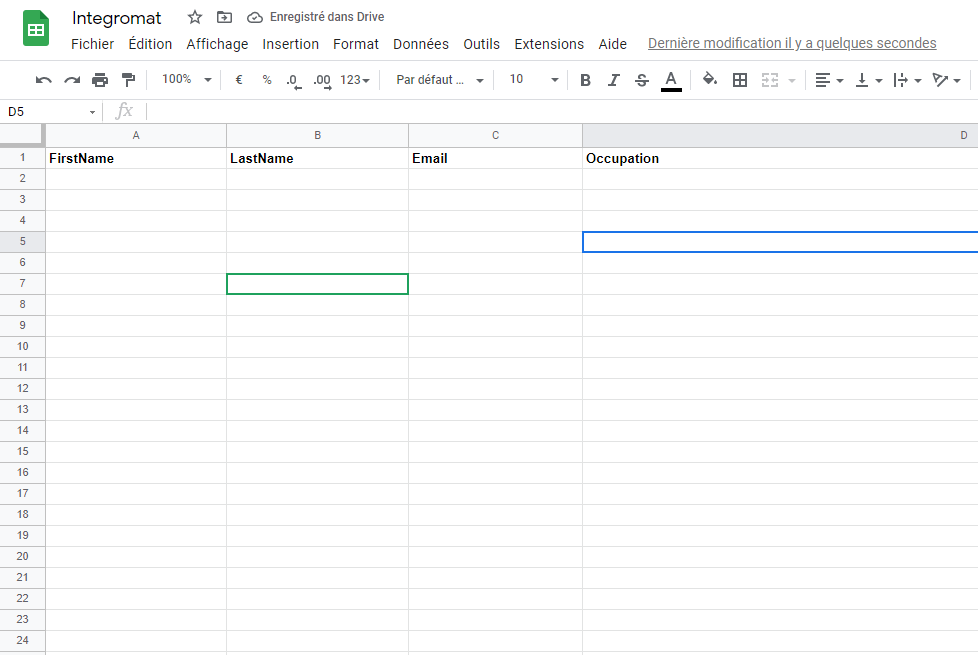Click the move-to-folder icon
Screen dimensions: 978x655
click(x=224, y=17)
